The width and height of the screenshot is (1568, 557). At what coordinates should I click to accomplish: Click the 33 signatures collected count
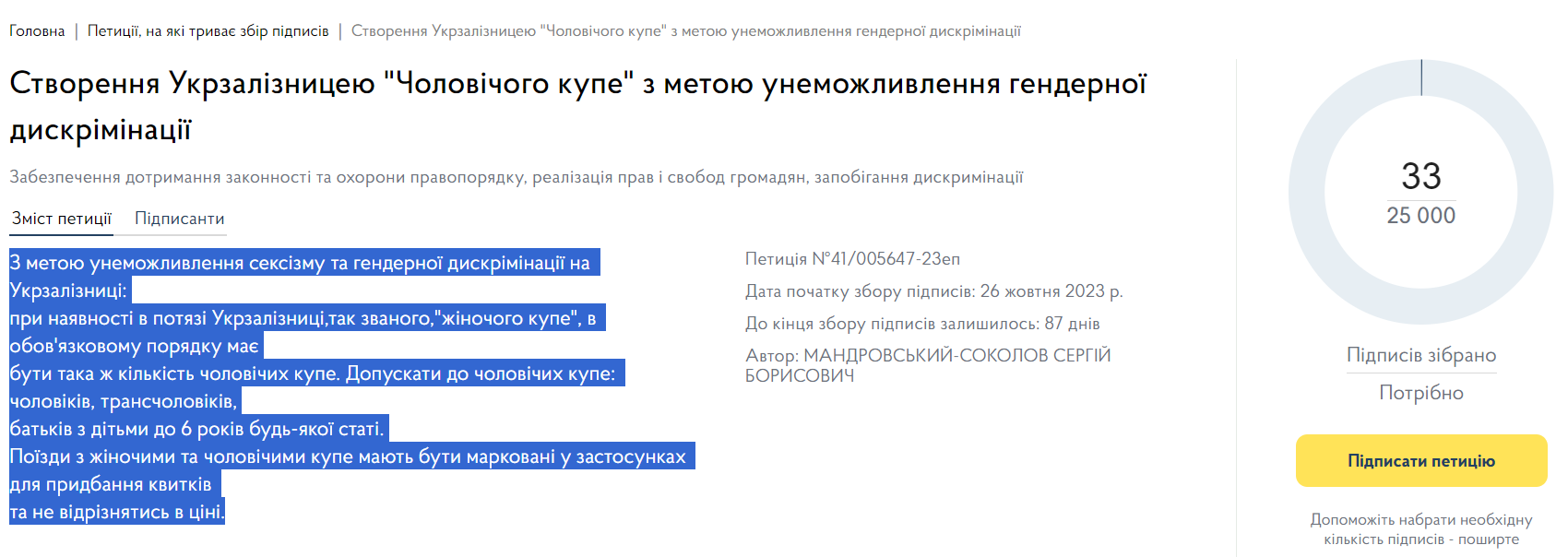point(1420,176)
